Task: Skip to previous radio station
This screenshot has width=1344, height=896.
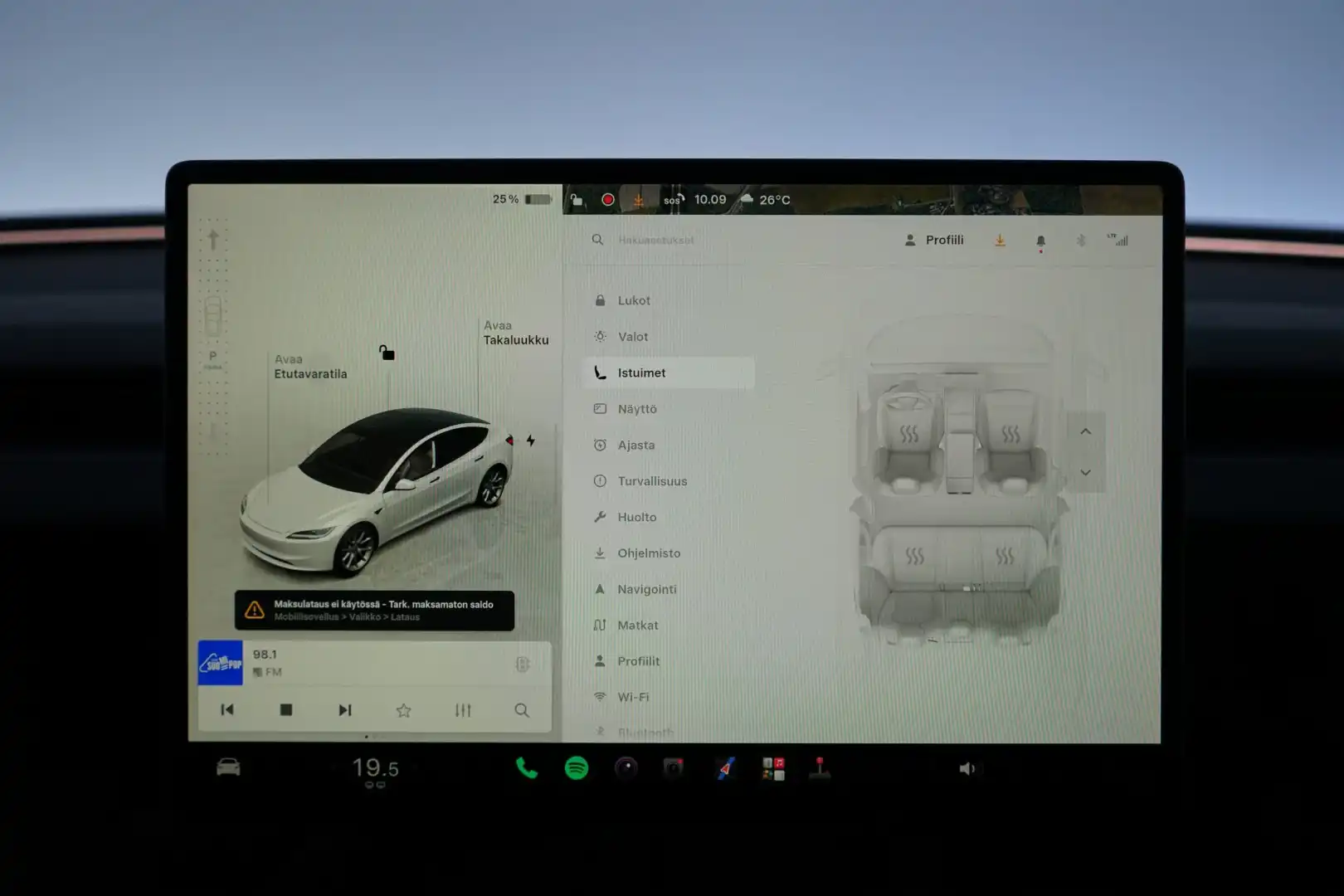Action: [x=226, y=710]
